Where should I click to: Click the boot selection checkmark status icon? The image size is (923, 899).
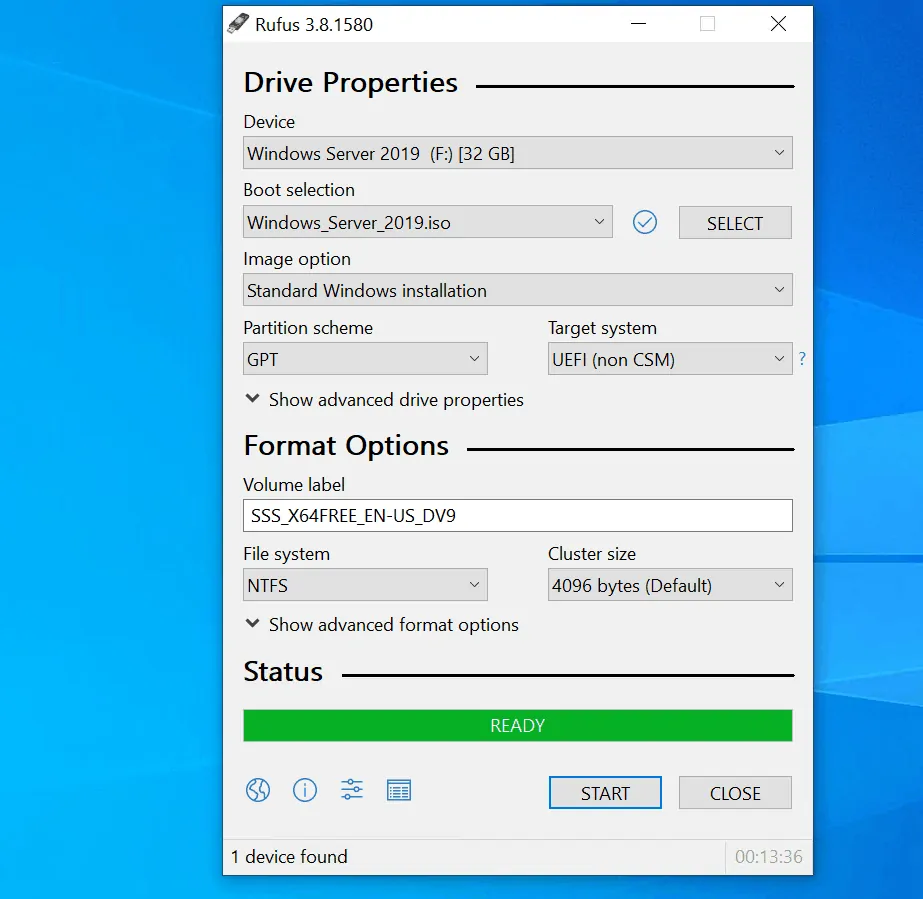tap(644, 222)
